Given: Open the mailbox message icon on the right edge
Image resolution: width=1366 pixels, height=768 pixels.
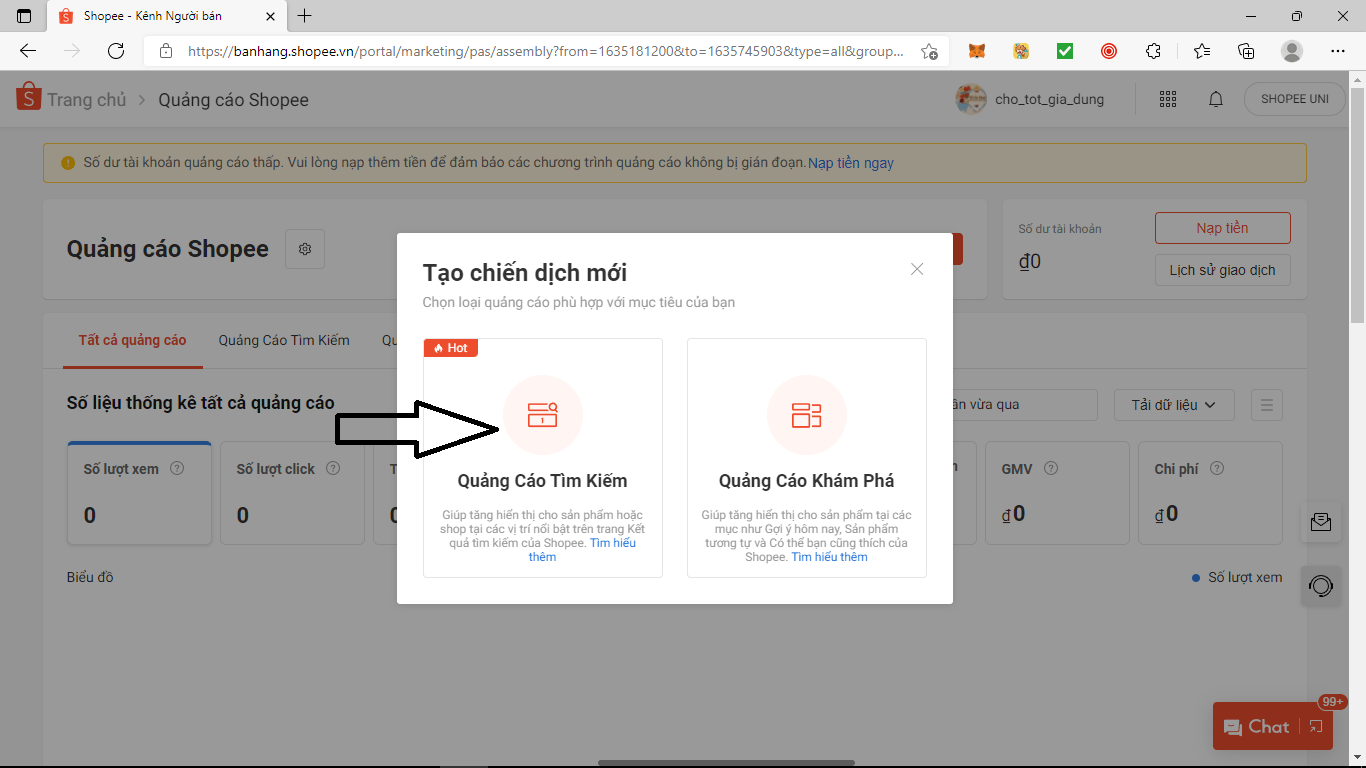Looking at the screenshot, I should (x=1321, y=522).
